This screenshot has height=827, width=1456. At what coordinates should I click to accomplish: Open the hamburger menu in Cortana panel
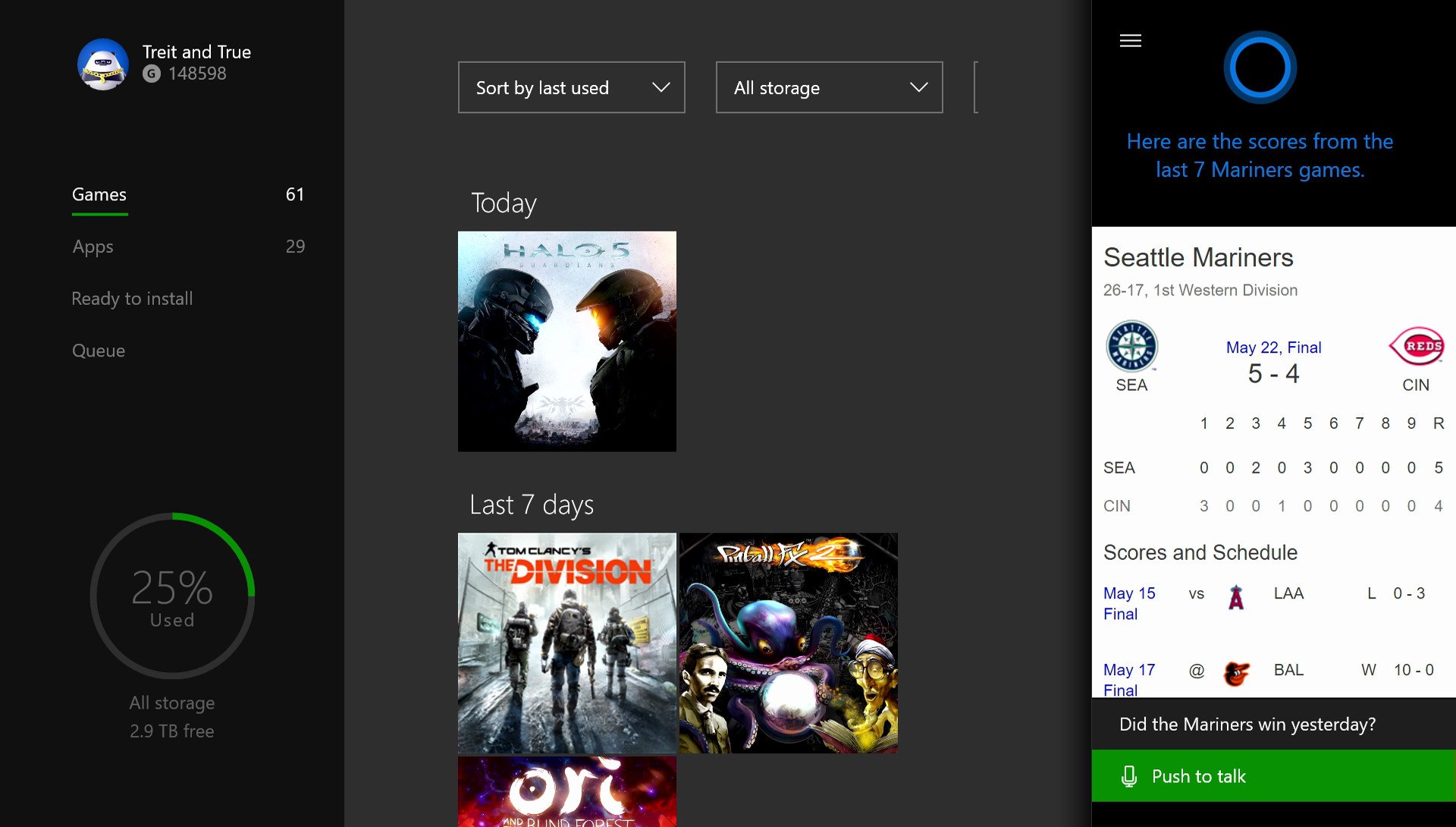tap(1129, 40)
